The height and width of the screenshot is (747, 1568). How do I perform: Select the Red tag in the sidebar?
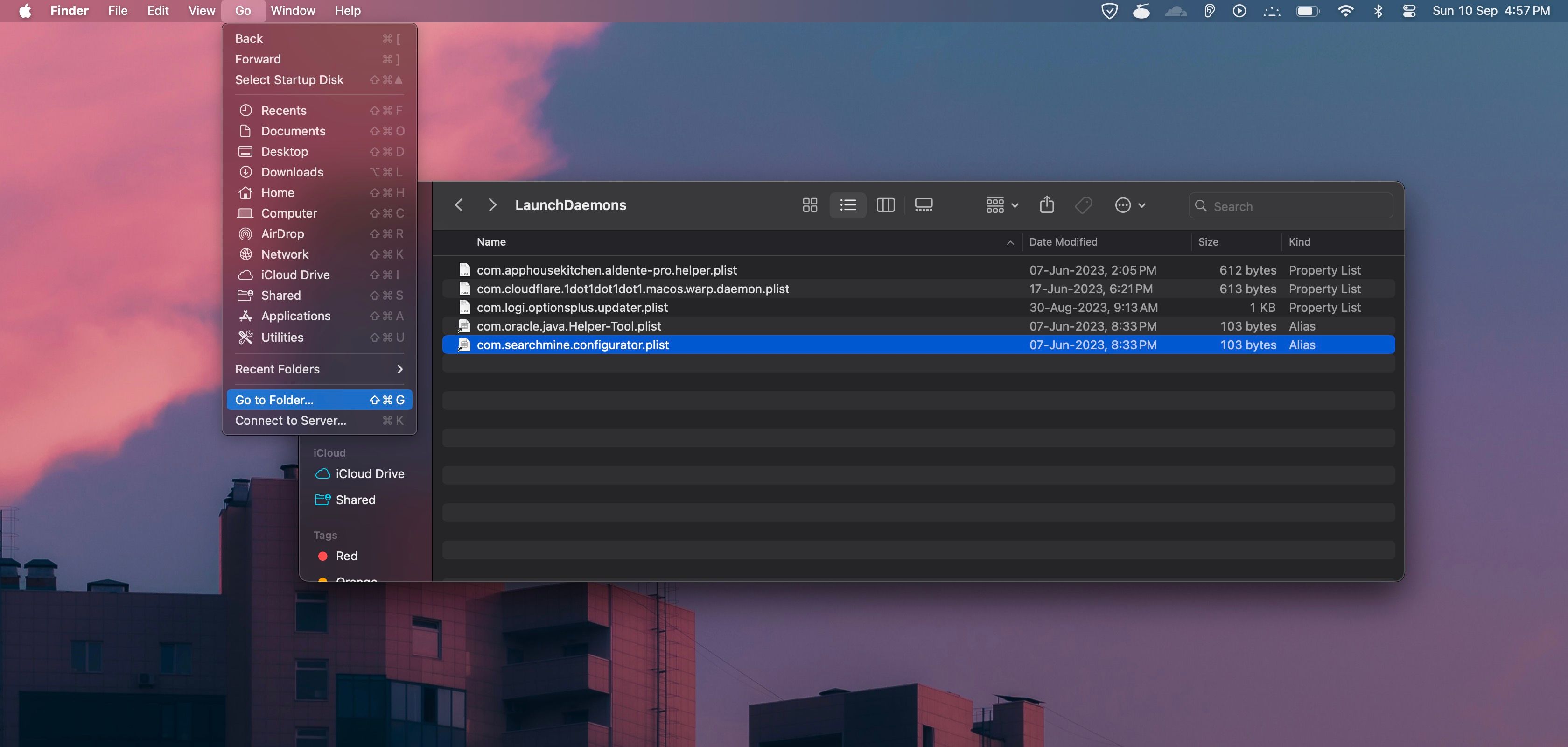(346, 555)
